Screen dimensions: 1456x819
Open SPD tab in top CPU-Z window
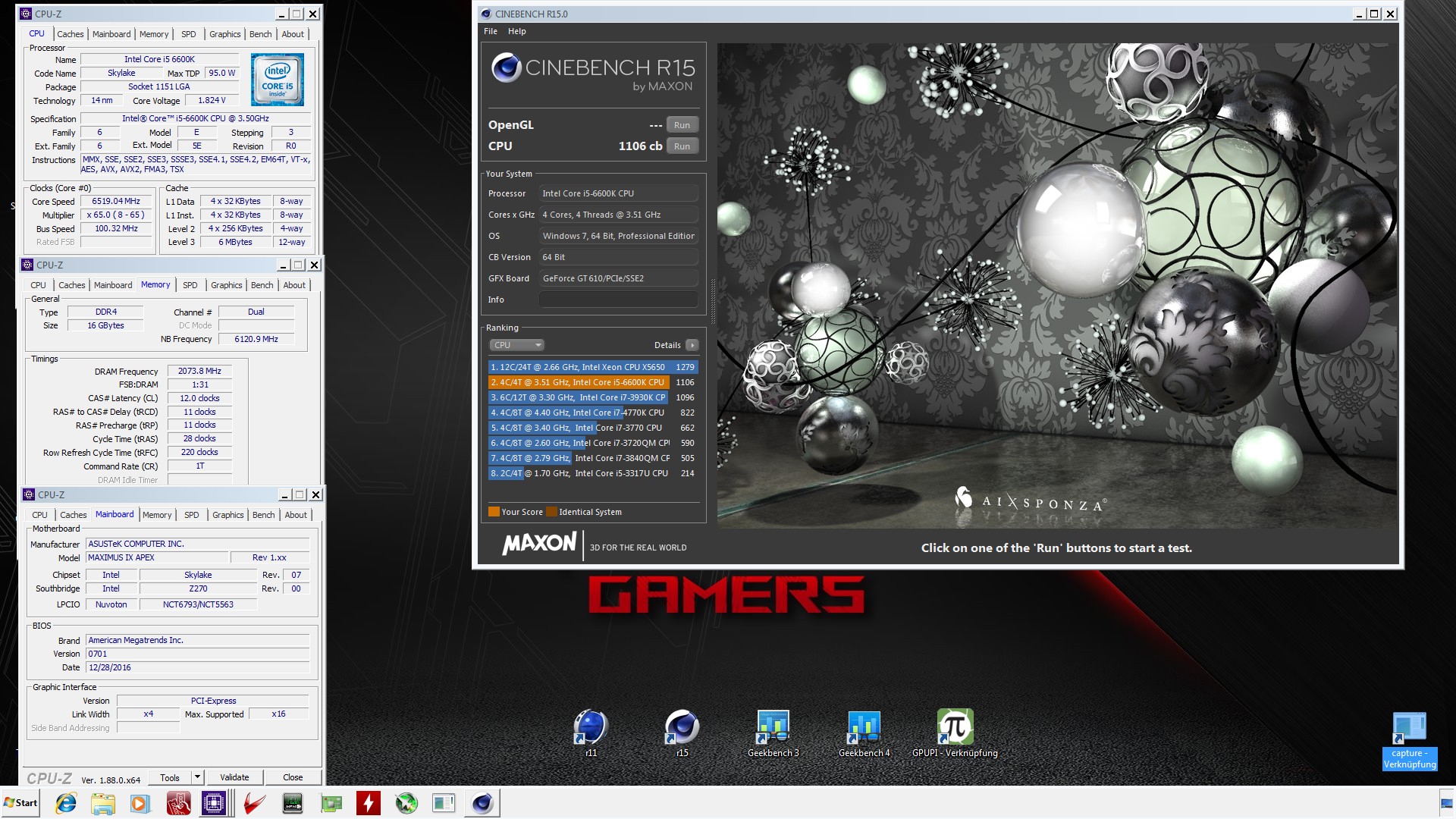tap(189, 34)
